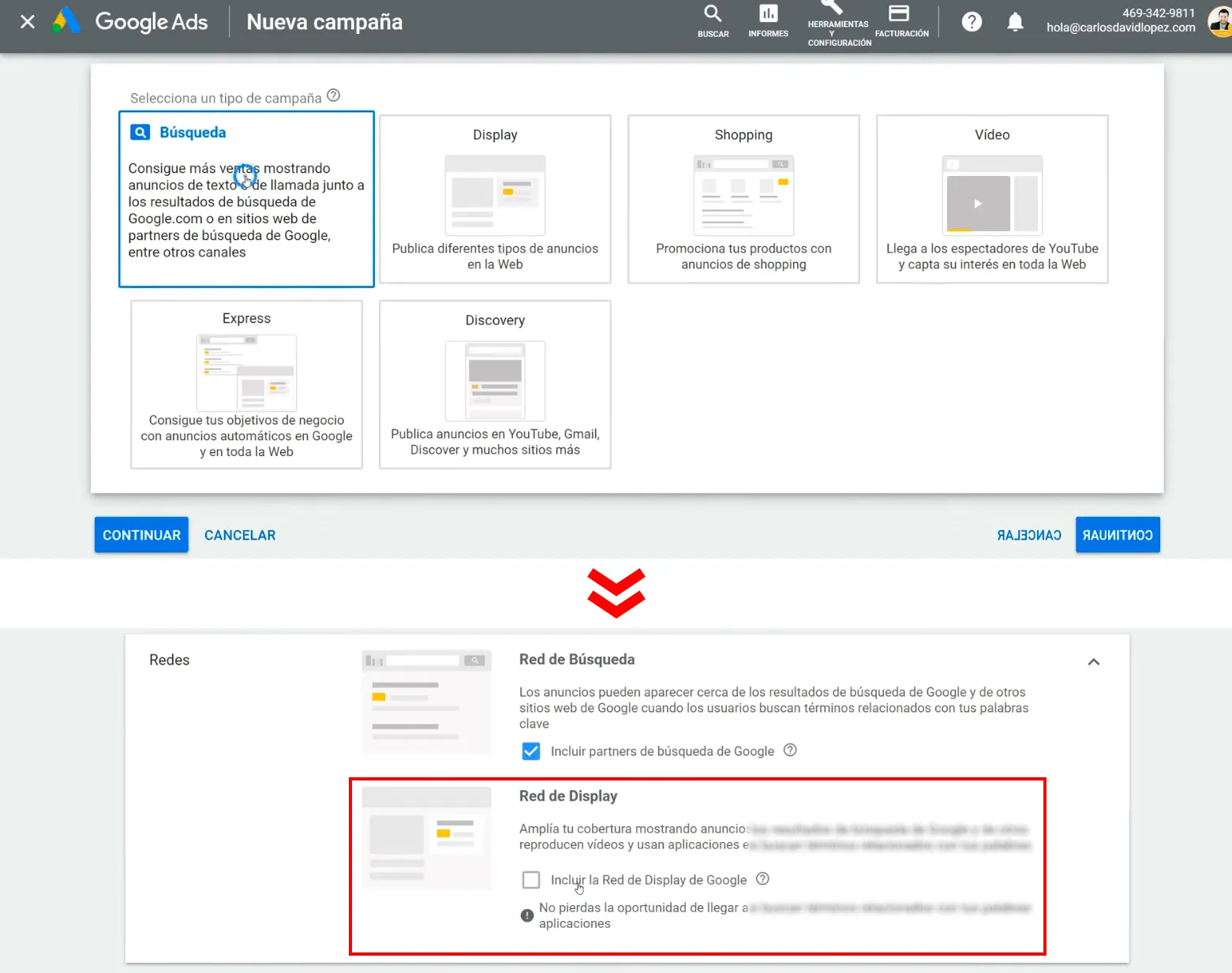Click the Red de Display heading
Image resolution: width=1232 pixels, height=973 pixels.
pyautogui.click(x=568, y=796)
